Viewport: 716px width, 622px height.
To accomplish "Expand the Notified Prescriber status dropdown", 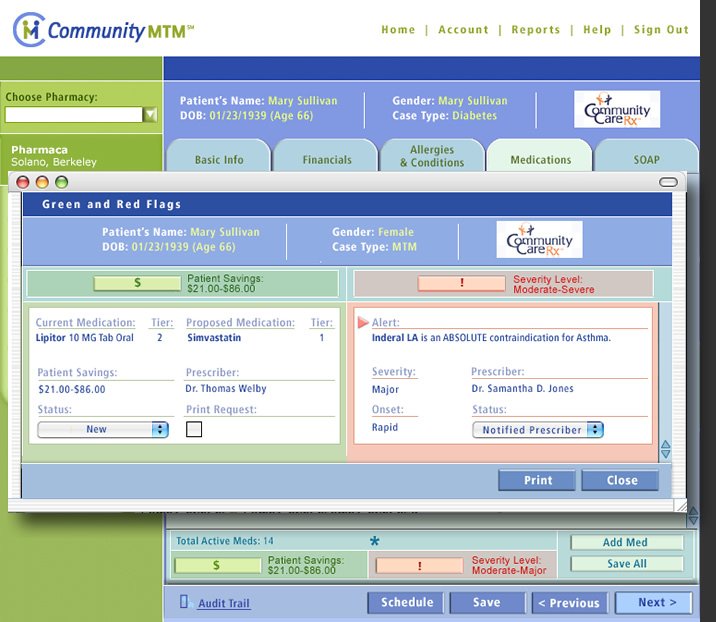I will (x=538, y=430).
